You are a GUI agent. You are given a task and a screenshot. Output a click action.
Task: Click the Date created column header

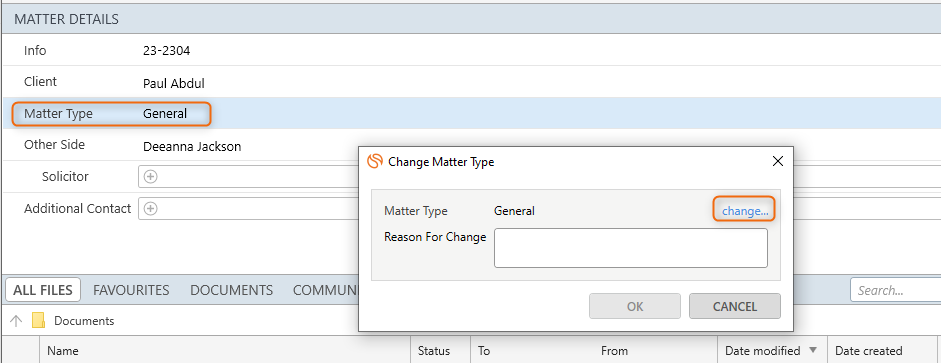[882, 350]
